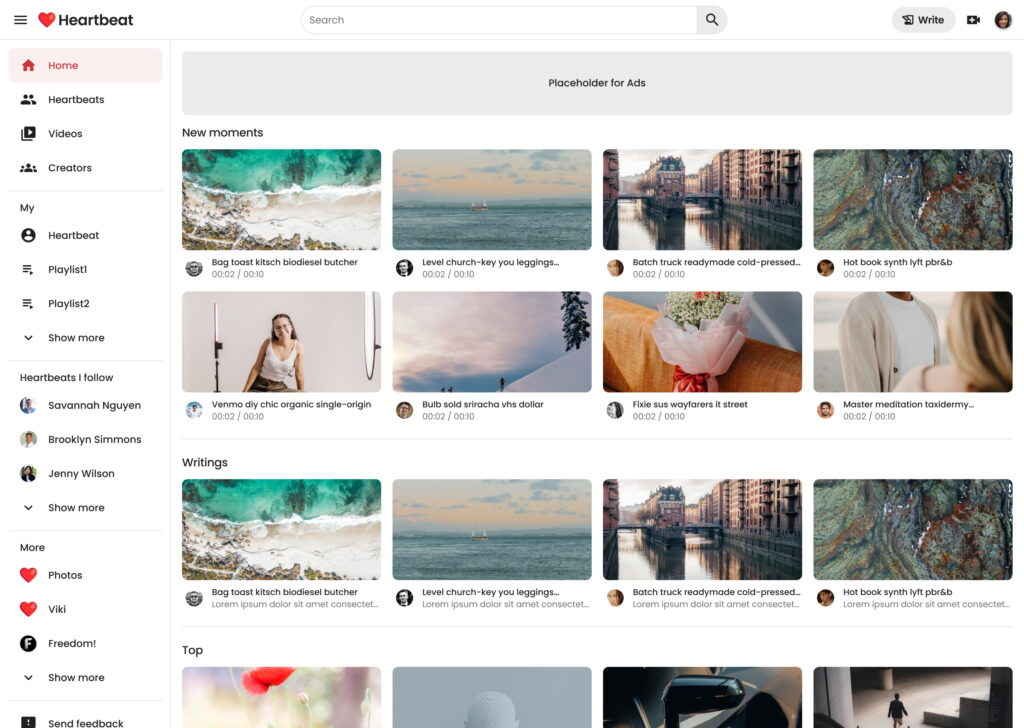The image size is (1024, 728).
Task: Click the My Heartbeat account icon
Action: (x=28, y=235)
